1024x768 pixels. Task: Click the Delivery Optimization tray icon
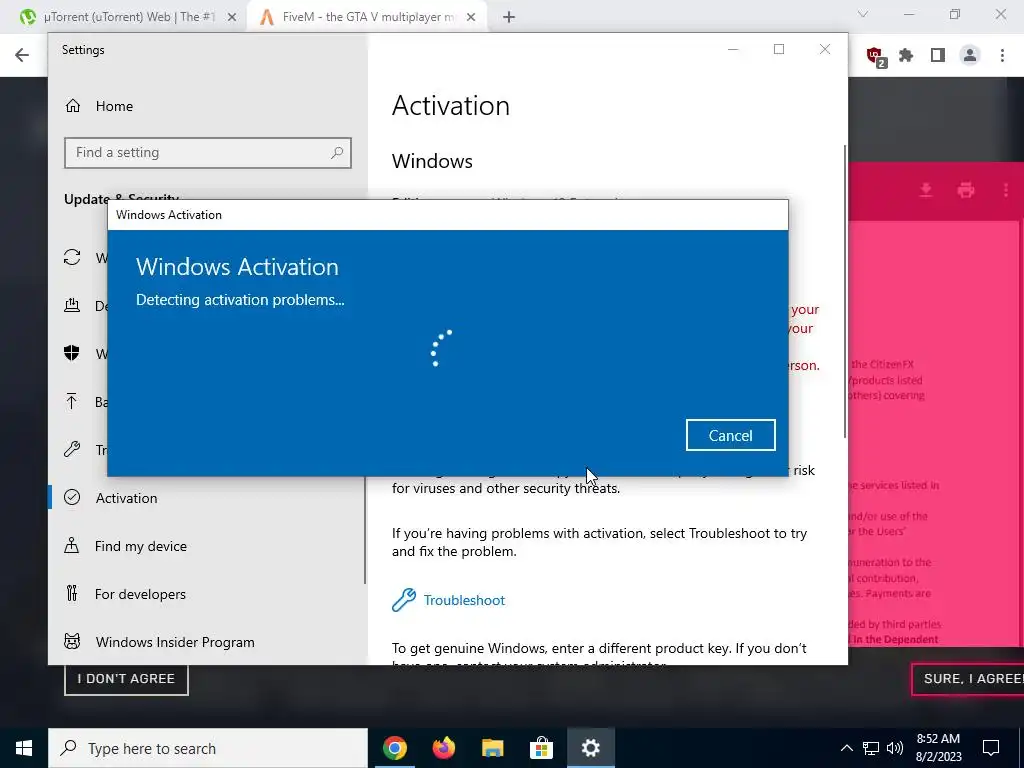(x=72, y=306)
